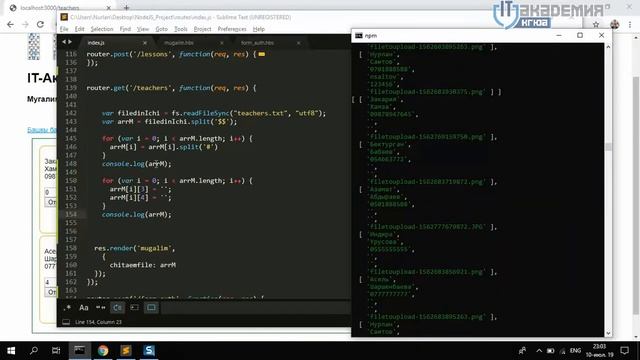
Task: Open the Goto menu
Action: click(x=161, y=29)
